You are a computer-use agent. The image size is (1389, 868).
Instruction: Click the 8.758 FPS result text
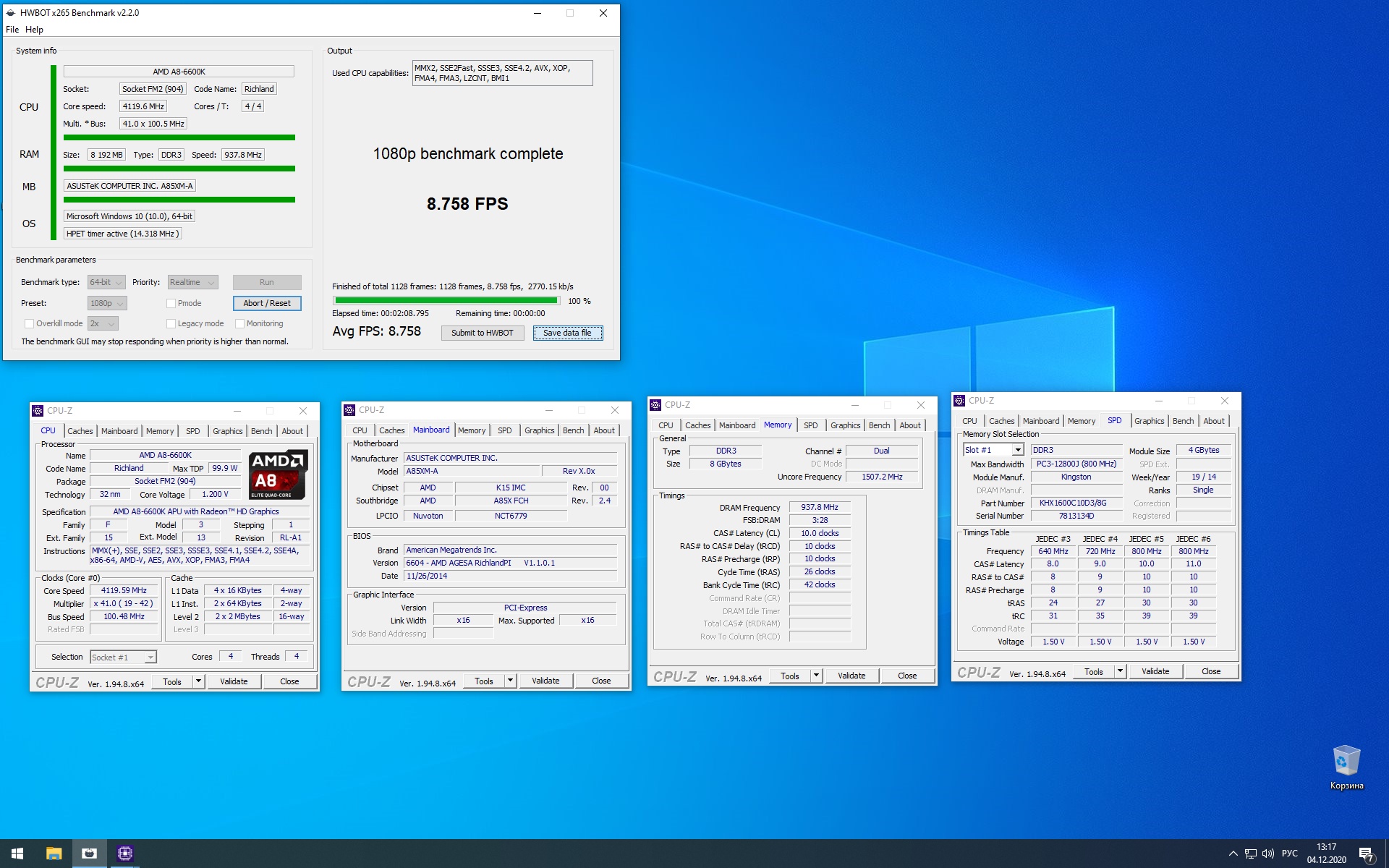[x=467, y=204]
